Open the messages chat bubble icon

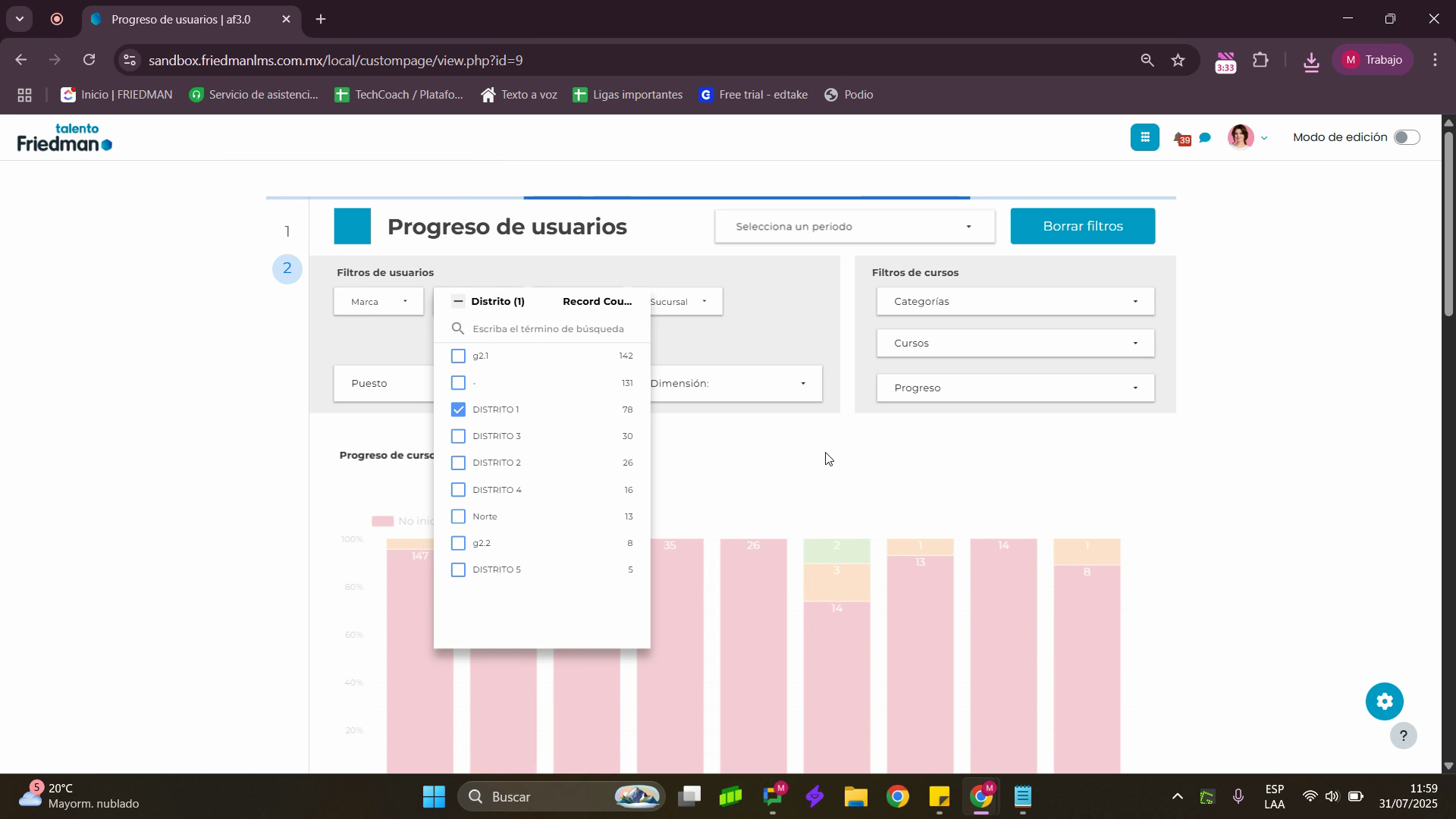tap(1205, 138)
